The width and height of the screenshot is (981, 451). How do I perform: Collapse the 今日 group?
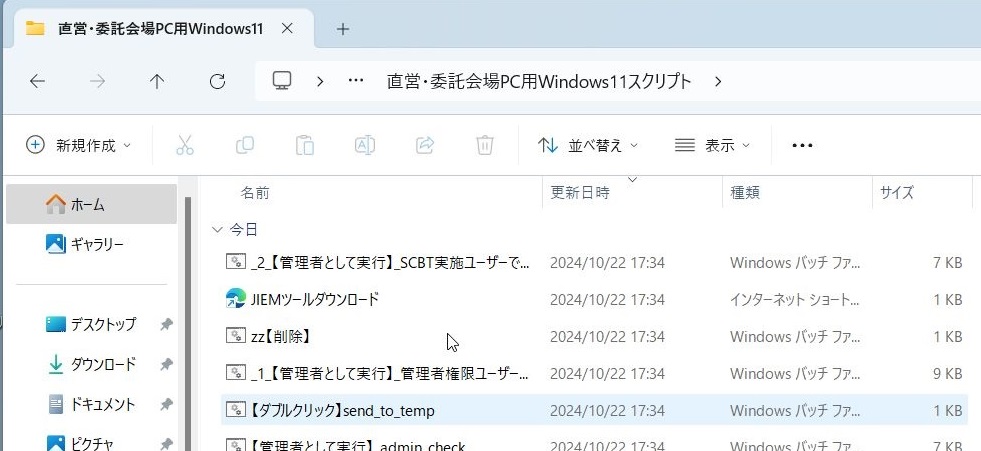pos(217,230)
